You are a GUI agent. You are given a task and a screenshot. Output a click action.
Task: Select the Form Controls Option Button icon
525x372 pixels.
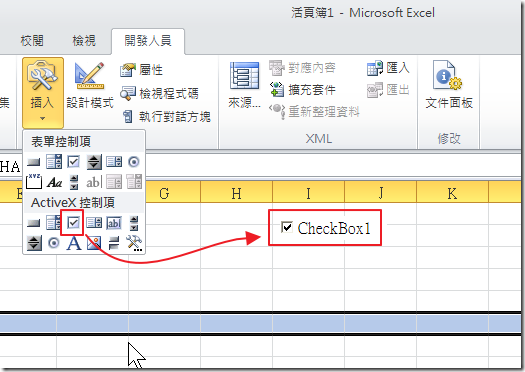tap(134, 162)
